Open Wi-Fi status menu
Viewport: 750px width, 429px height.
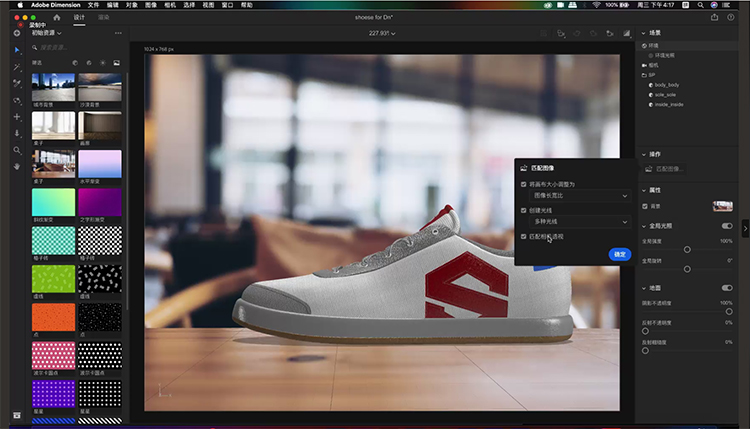coord(596,5)
